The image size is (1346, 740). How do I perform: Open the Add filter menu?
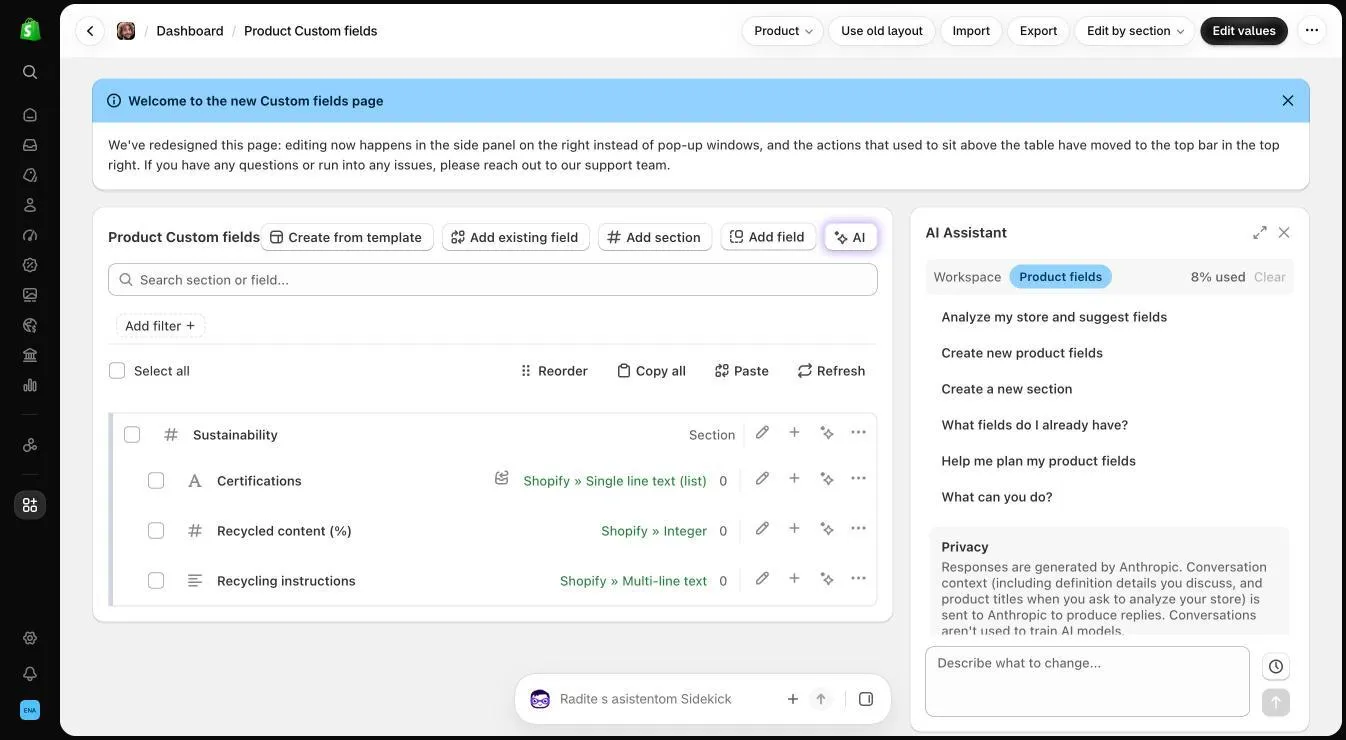160,326
